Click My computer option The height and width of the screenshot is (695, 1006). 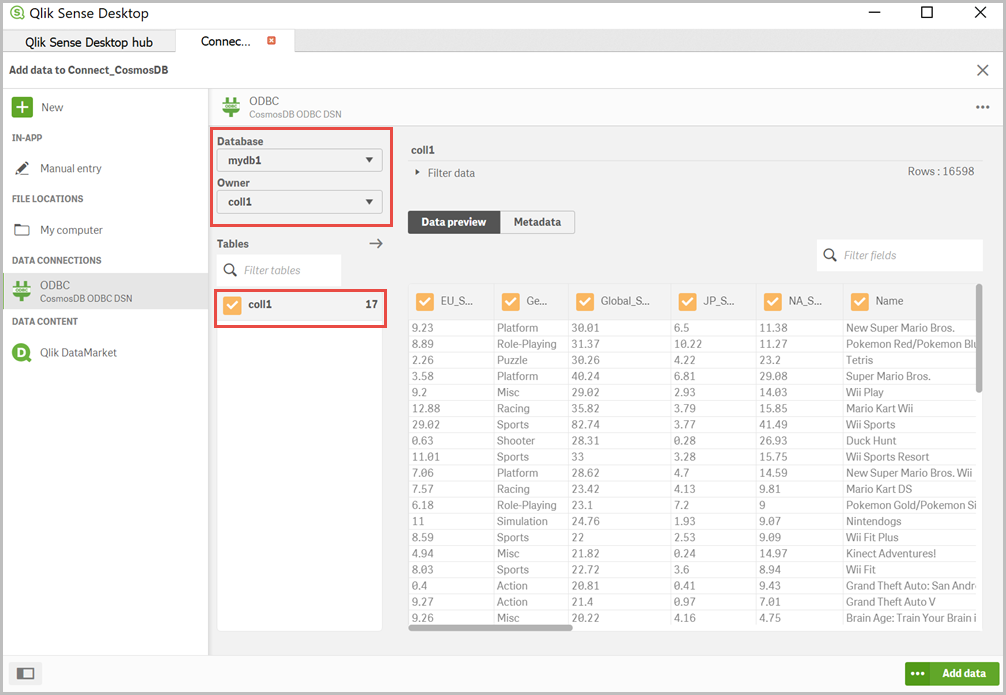pos(71,230)
